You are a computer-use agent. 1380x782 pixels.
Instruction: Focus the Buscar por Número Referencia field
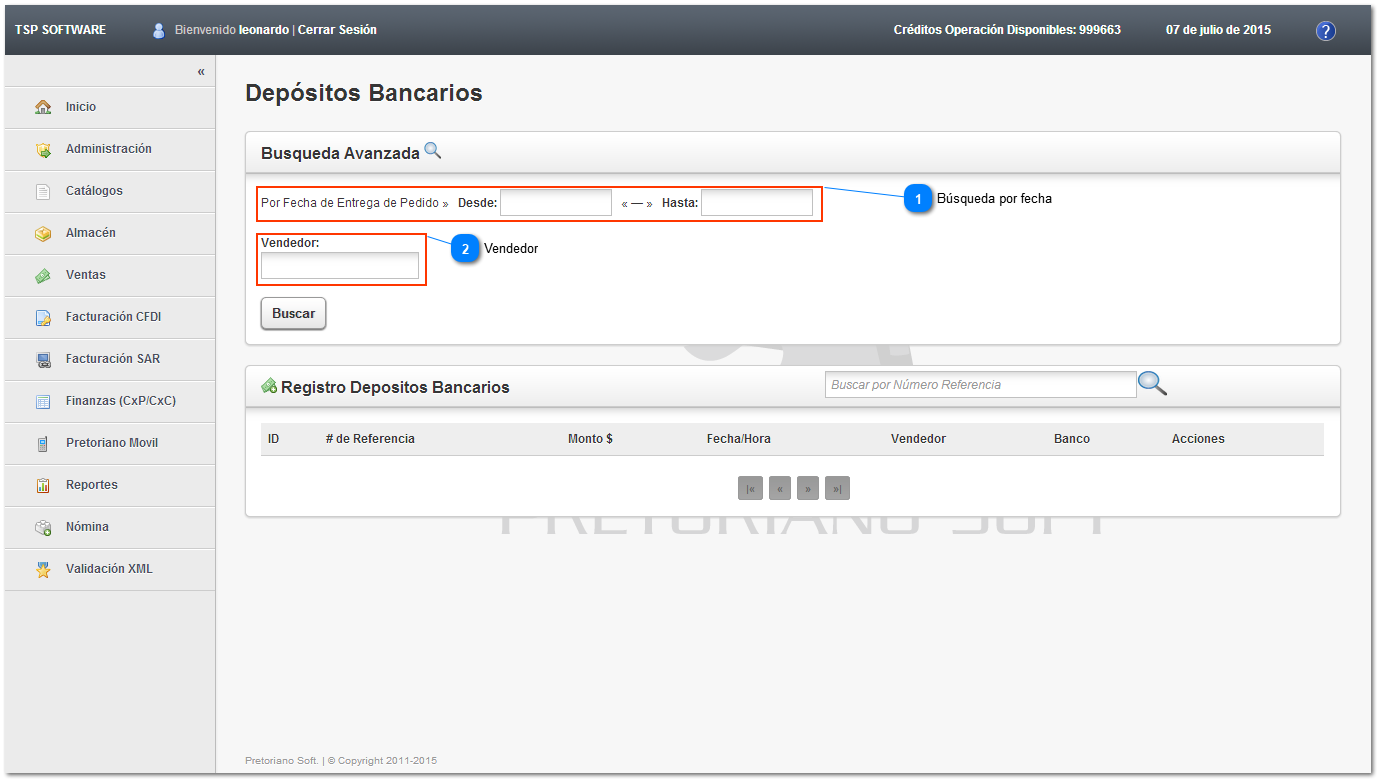[x=981, y=384]
